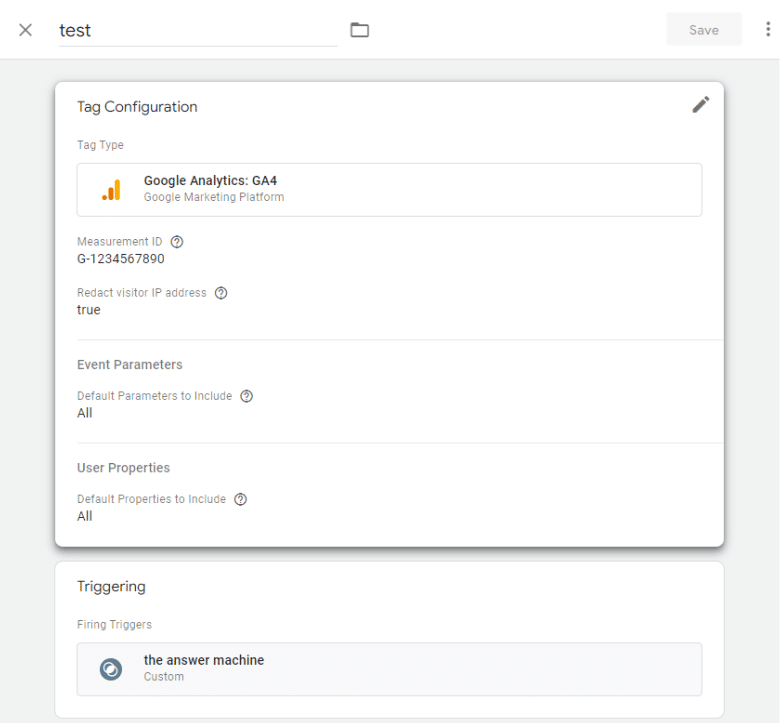Open help for Default Parameters to Include
Image resolution: width=780 pixels, height=723 pixels.
pyautogui.click(x=246, y=396)
